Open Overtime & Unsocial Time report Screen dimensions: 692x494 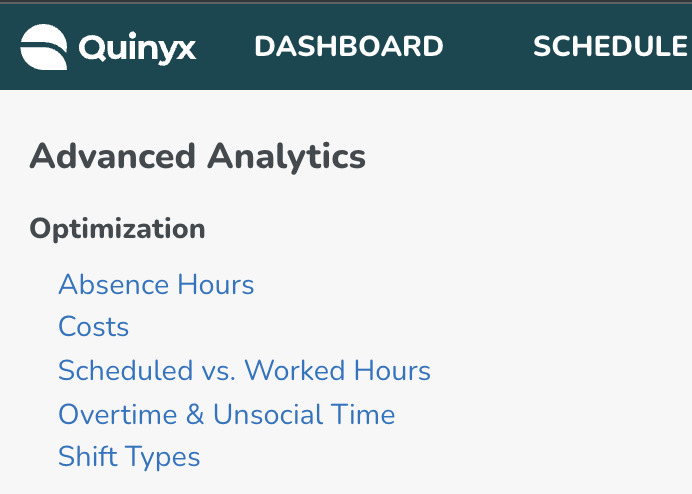click(227, 414)
